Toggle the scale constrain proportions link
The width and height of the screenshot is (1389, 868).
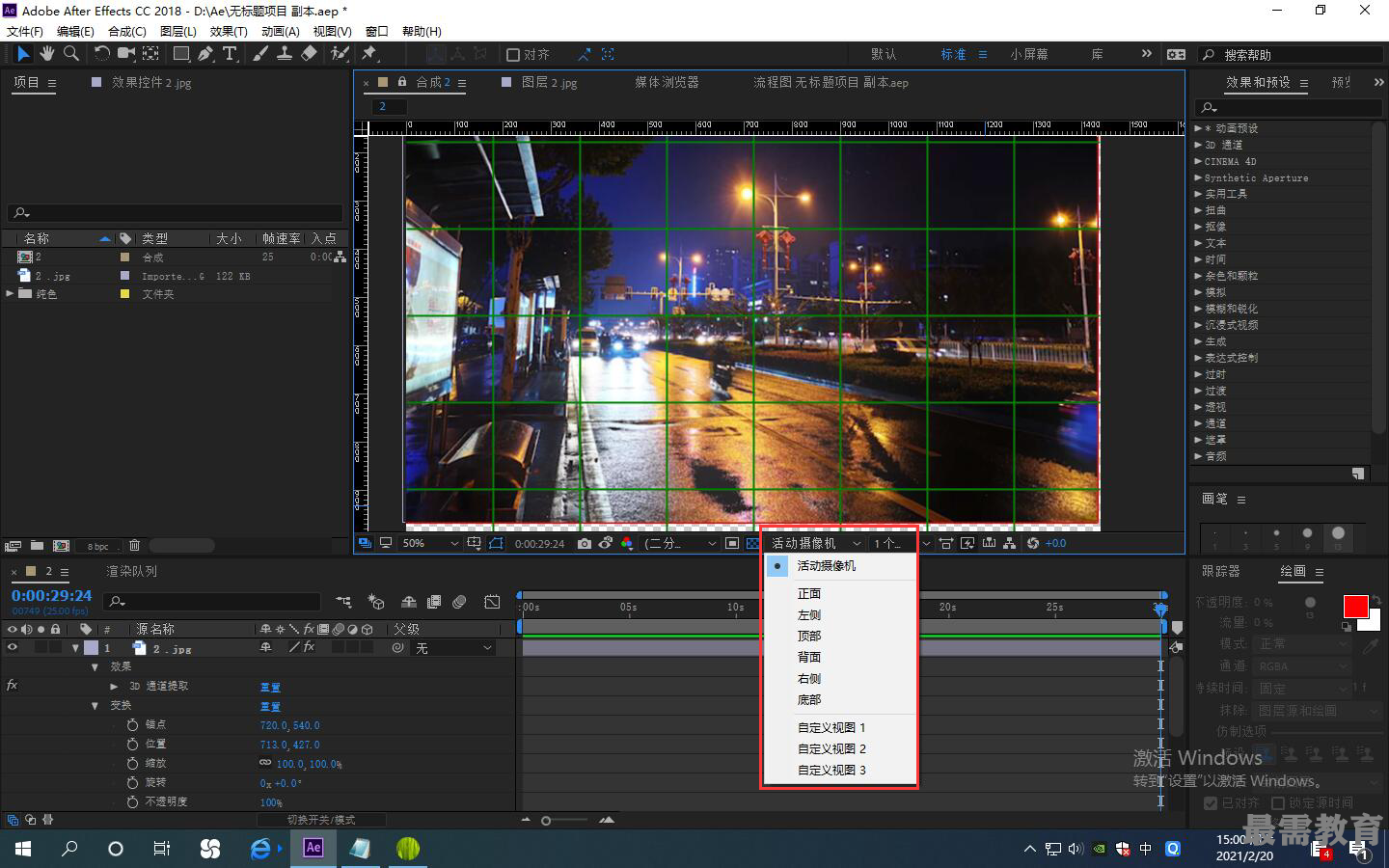click(x=265, y=763)
